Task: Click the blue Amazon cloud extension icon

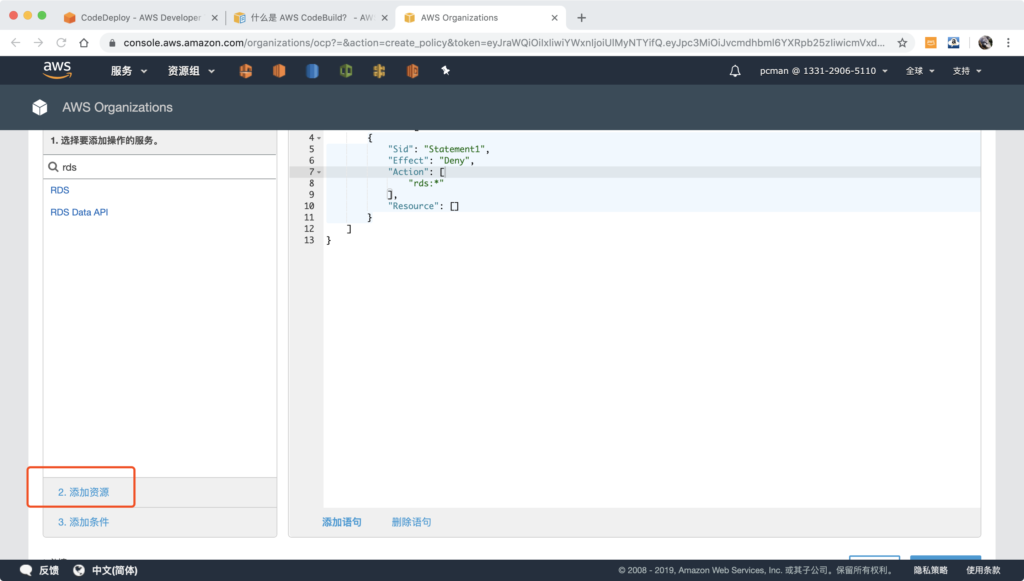Action: (953, 42)
